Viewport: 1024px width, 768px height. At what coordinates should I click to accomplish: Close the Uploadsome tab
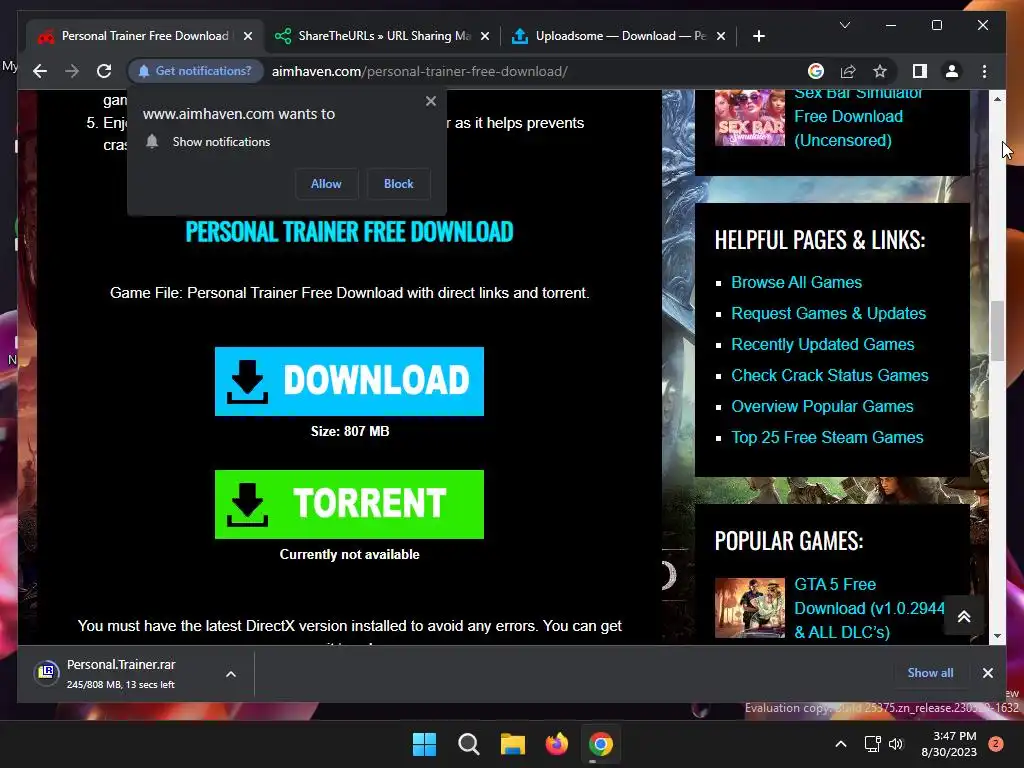[x=720, y=36]
